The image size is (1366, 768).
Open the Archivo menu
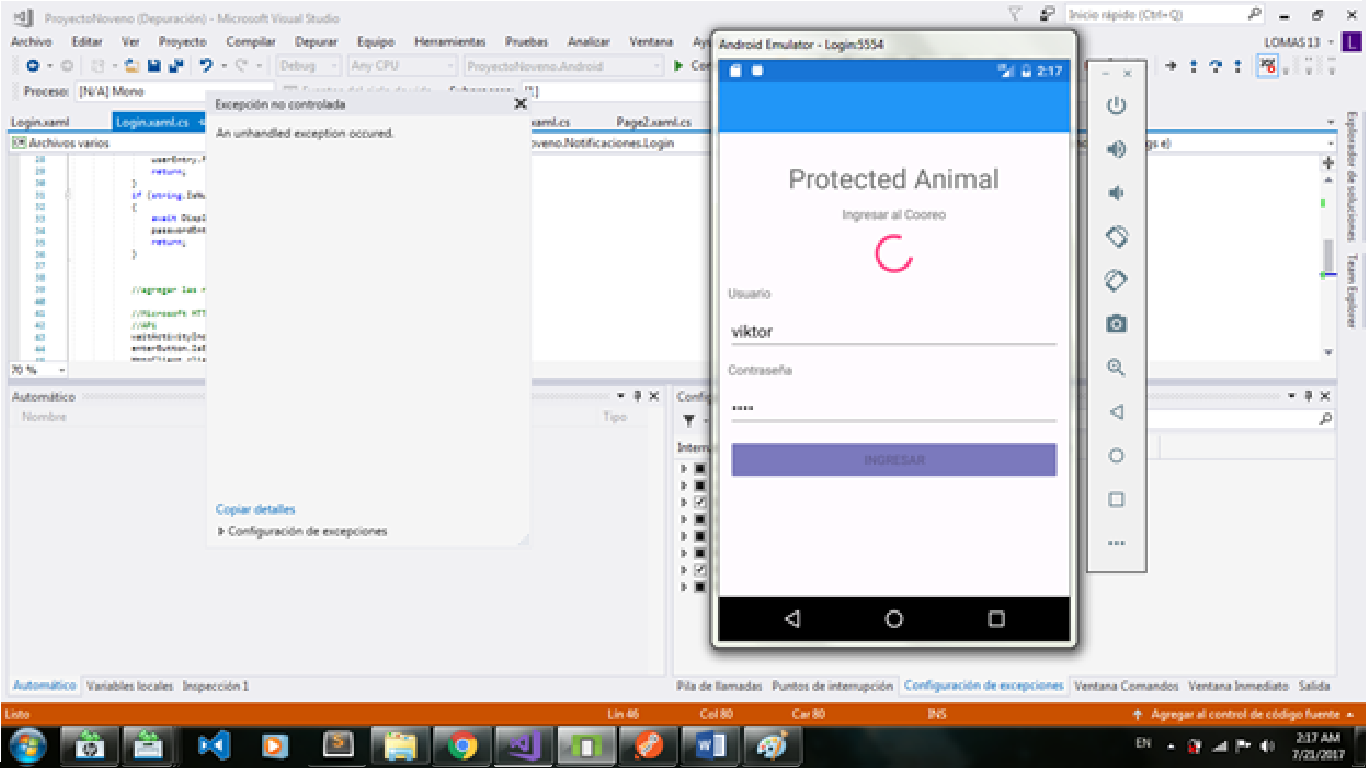tap(31, 42)
